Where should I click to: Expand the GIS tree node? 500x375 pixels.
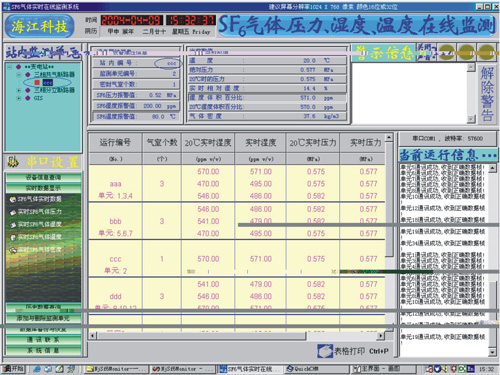click(19, 98)
